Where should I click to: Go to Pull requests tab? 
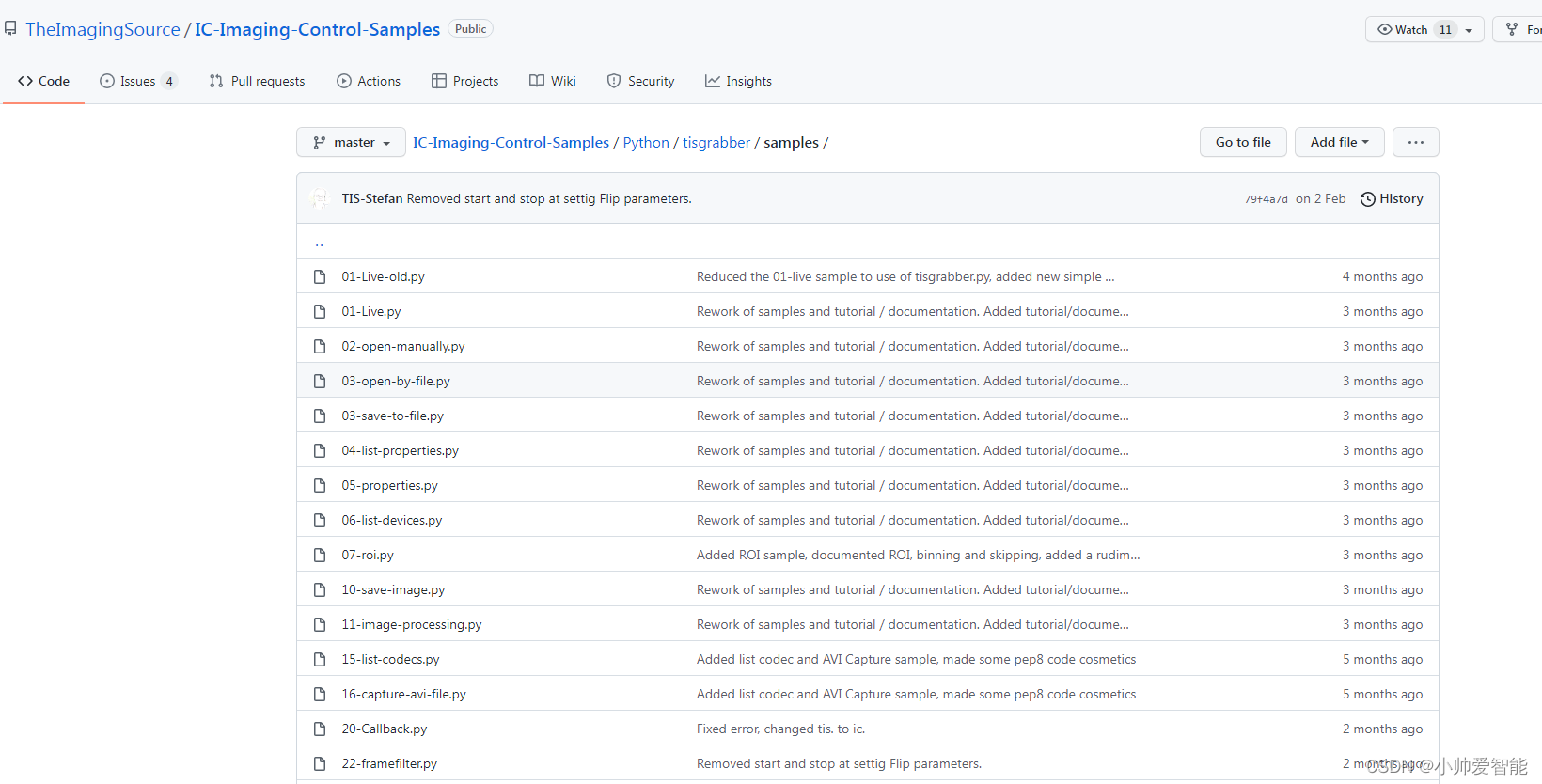257,81
